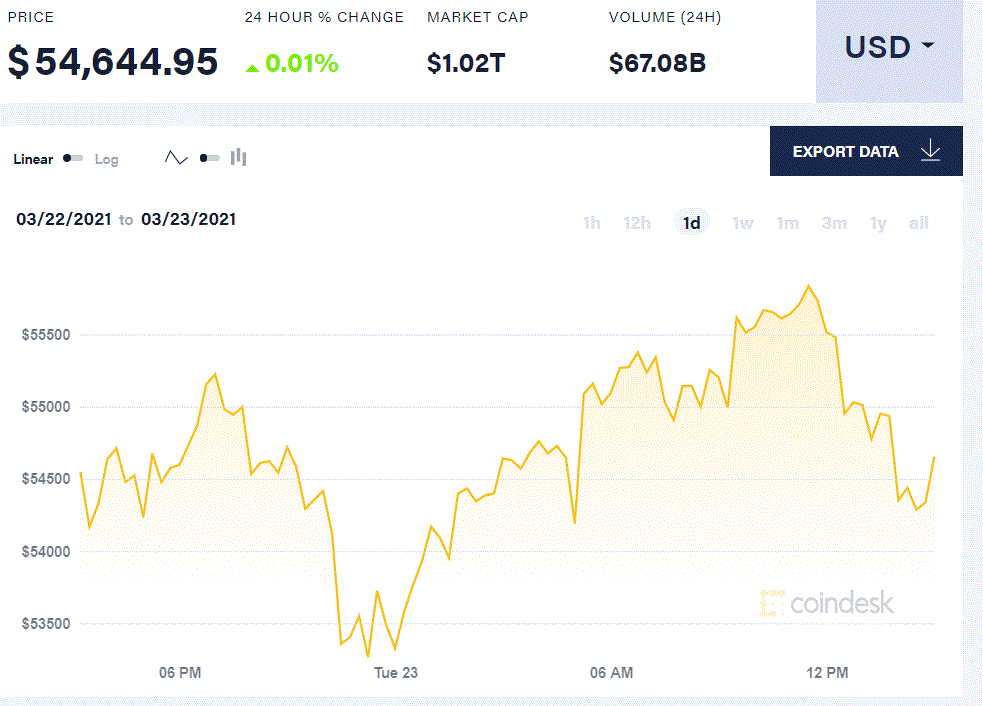This screenshot has width=983, height=706.
Task: Click the candlestick chart icon
Action: tap(238, 157)
